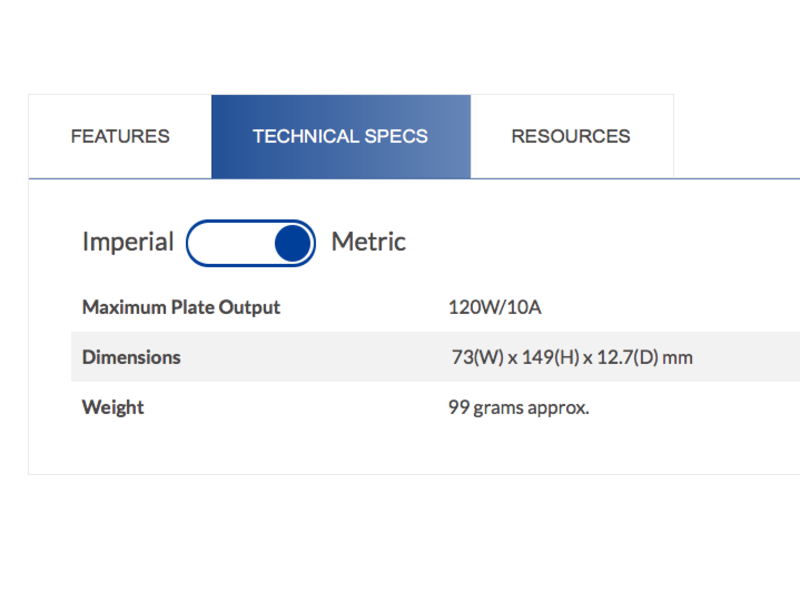Screen dimensions: 800x600
Task: Click the gray shaded Dimensions row background
Action: pos(435,357)
